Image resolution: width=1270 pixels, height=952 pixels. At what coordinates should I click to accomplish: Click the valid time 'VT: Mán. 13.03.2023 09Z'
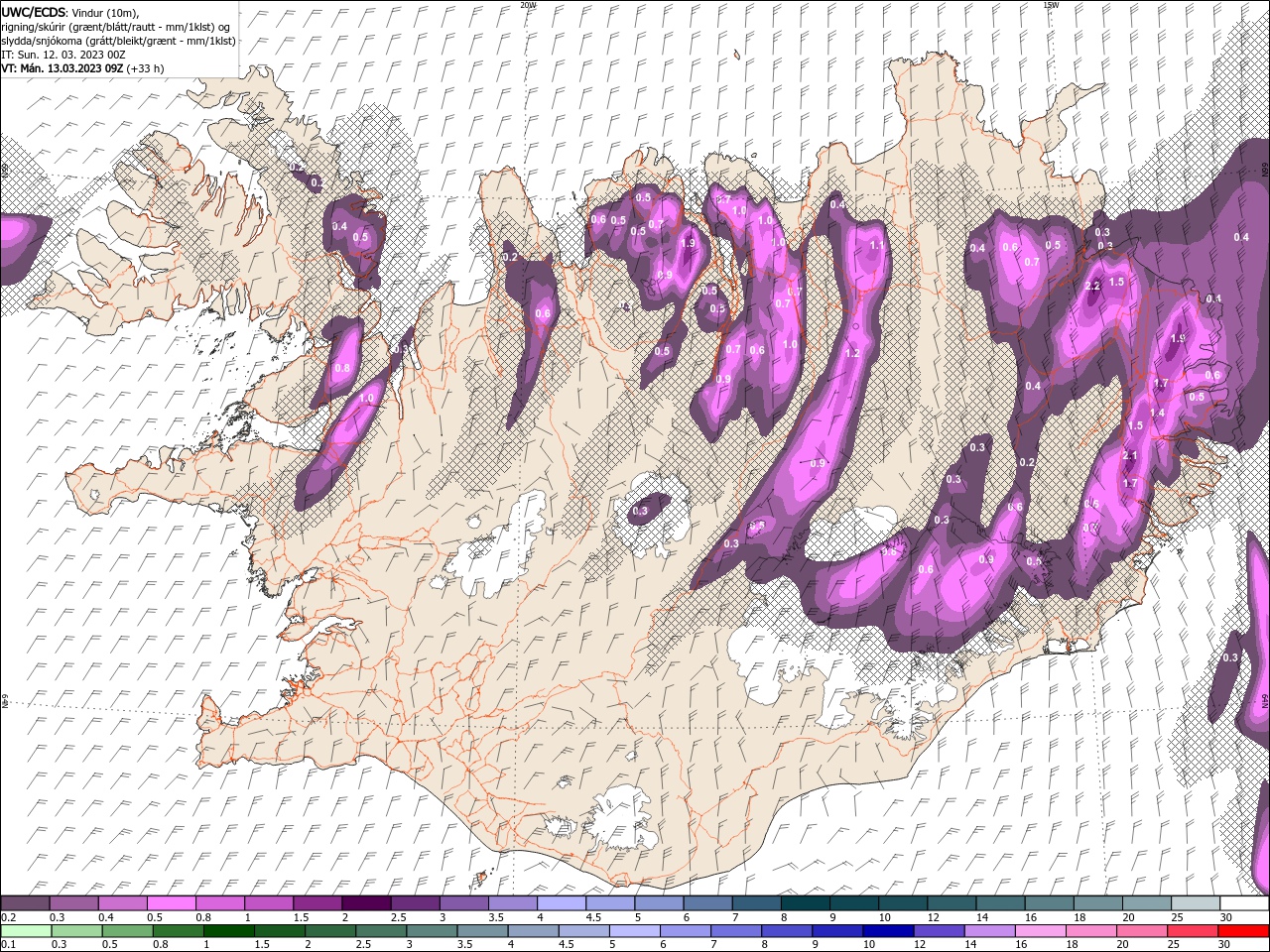click(62, 68)
